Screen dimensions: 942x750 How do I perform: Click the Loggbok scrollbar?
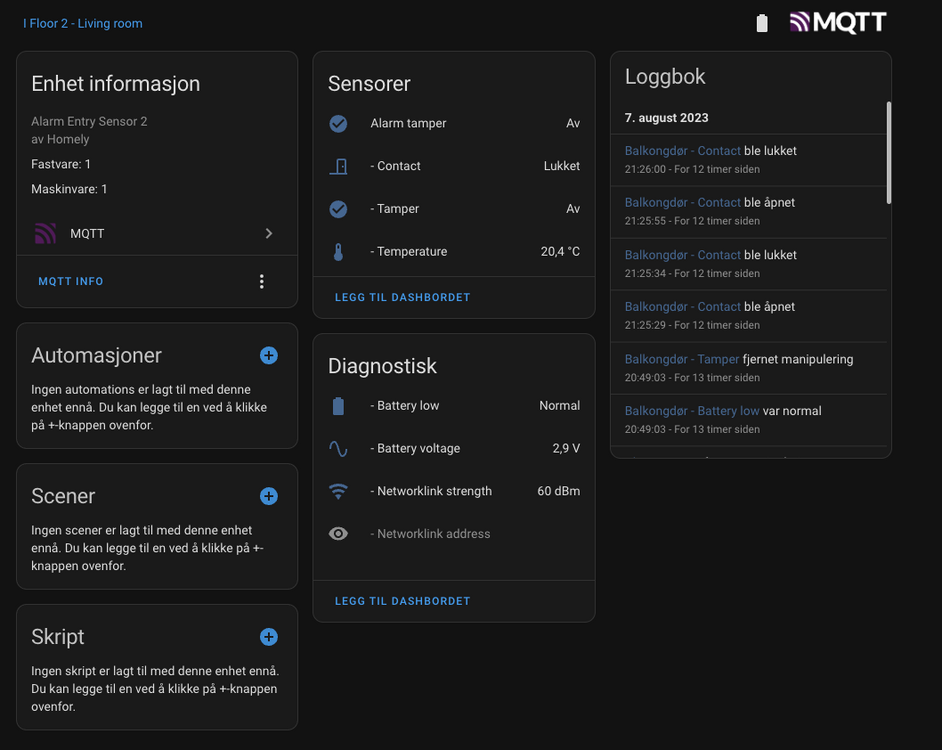888,153
